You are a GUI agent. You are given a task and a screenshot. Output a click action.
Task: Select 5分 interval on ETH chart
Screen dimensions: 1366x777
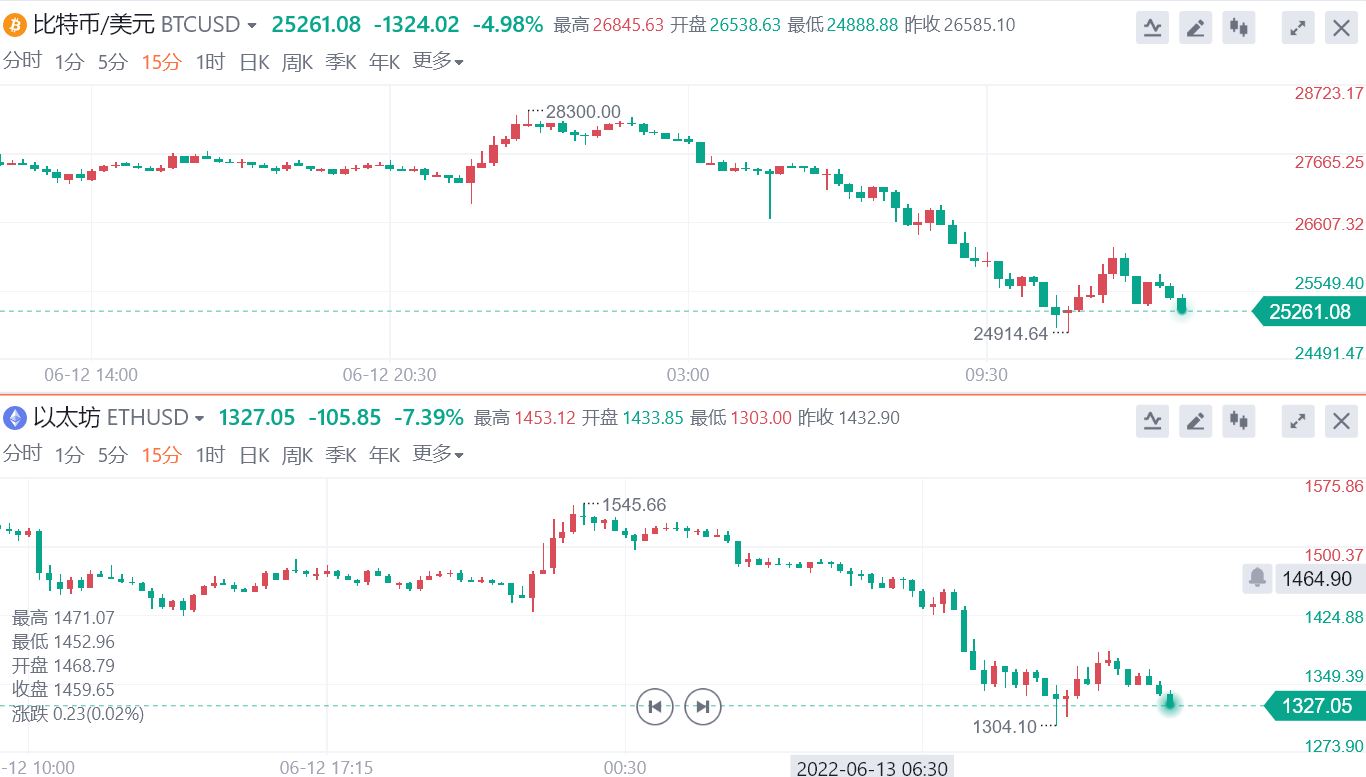[113, 455]
